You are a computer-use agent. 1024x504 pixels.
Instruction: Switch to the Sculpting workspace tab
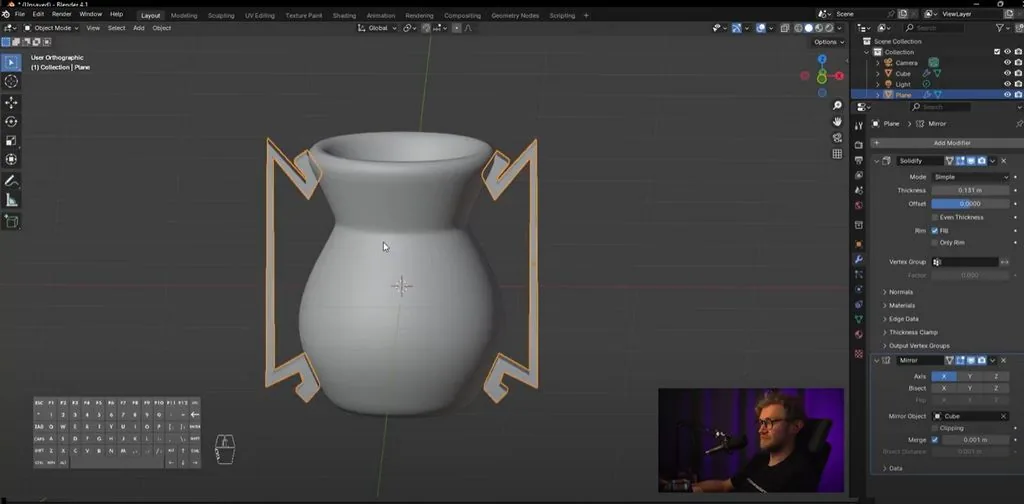click(x=221, y=16)
